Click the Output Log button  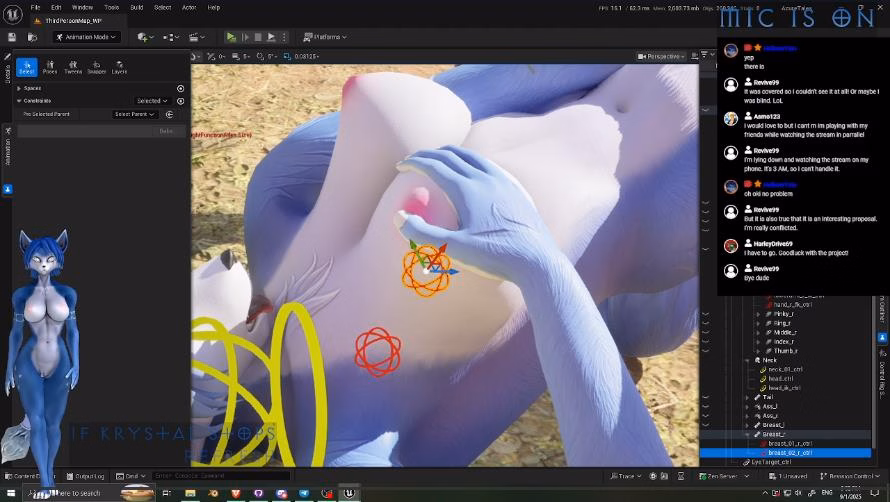(87, 476)
